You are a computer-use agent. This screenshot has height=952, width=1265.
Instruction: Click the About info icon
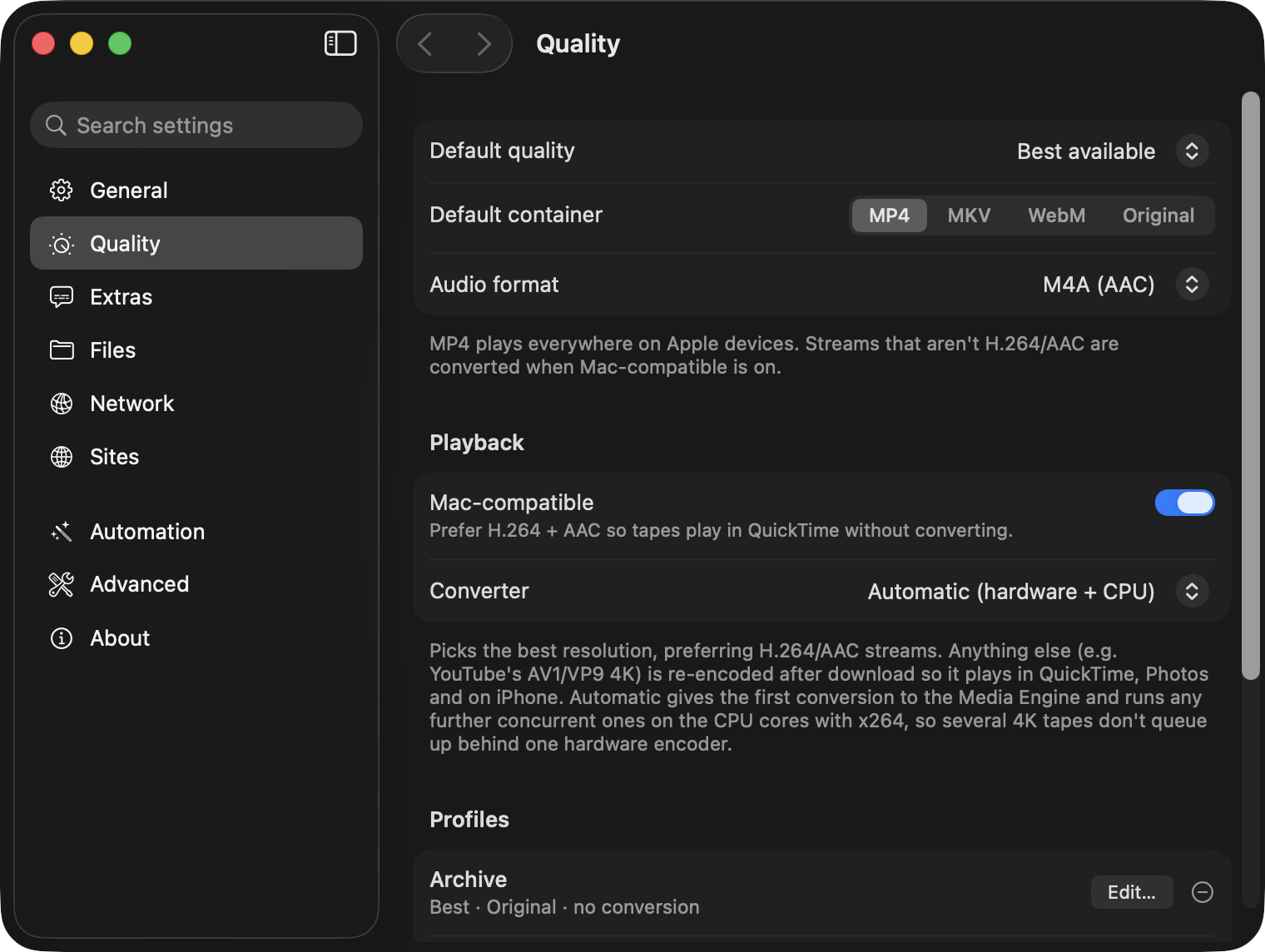pyautogui.click(x=62, y=638)
